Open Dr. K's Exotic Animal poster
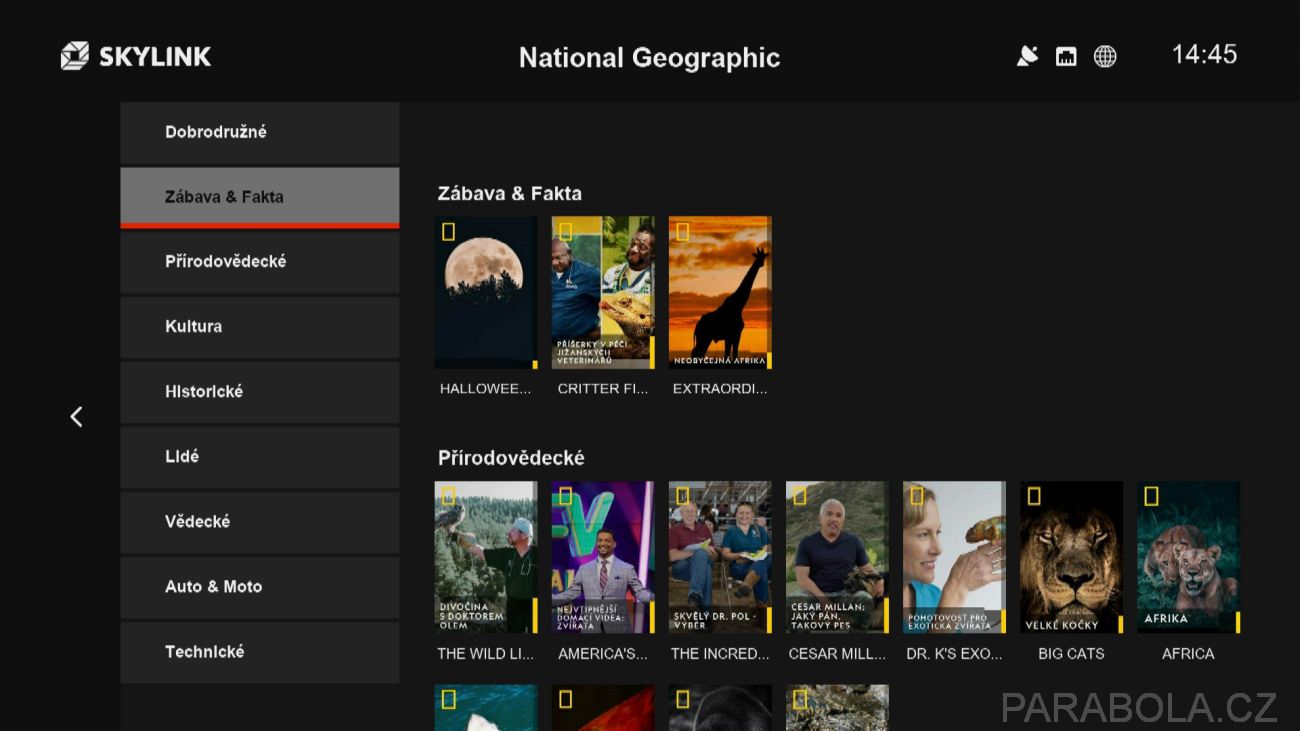Screen dimensions: 1300x731 click(954, 557)
